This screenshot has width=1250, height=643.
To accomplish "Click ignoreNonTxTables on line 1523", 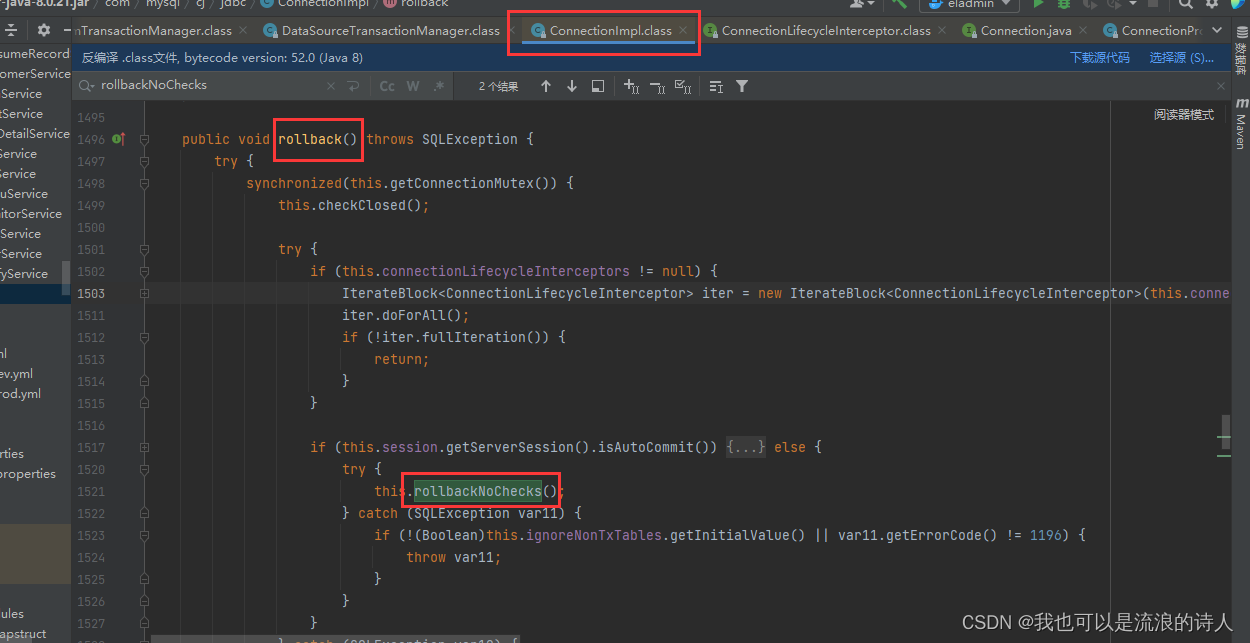I will coord(594,535).
